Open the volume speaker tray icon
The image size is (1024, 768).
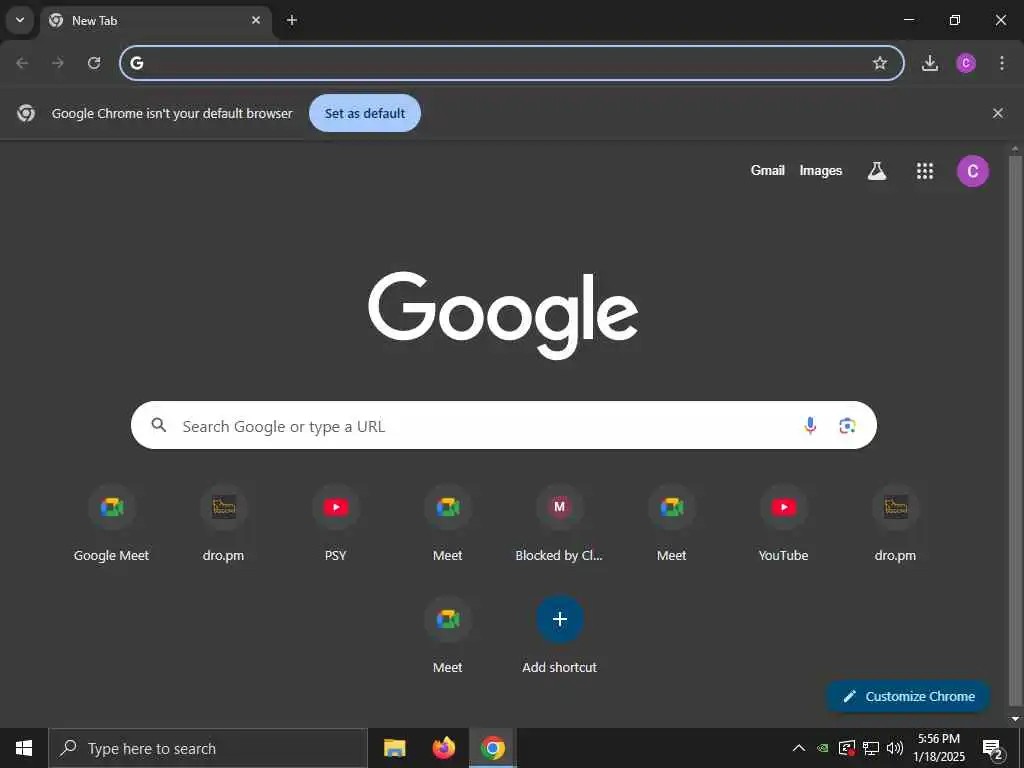[x=895, y=748]
